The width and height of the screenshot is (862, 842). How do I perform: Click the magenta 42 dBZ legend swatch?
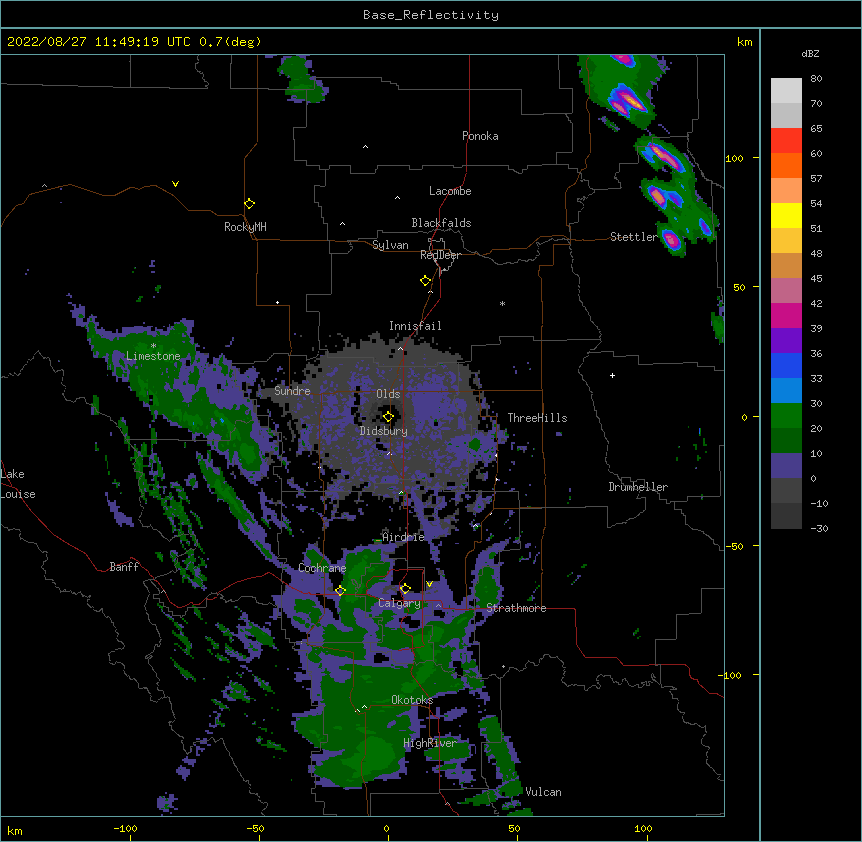(786, 315)
